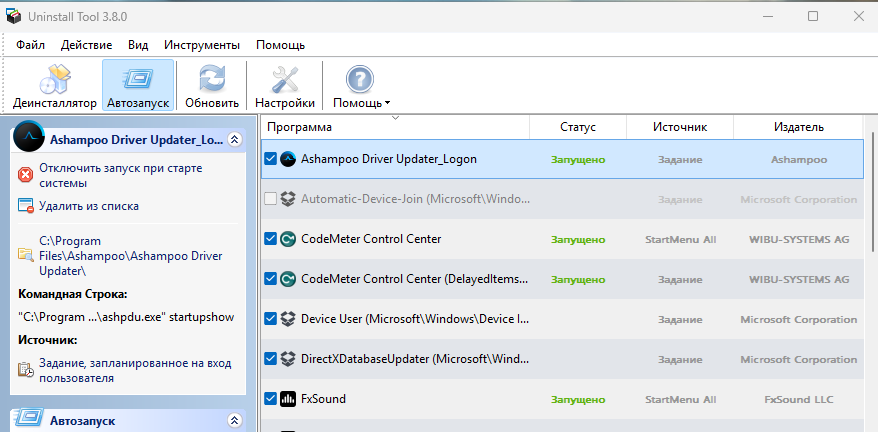Sort by the Программа column header
The image size is (878, 432).
(x=395, y=127)
